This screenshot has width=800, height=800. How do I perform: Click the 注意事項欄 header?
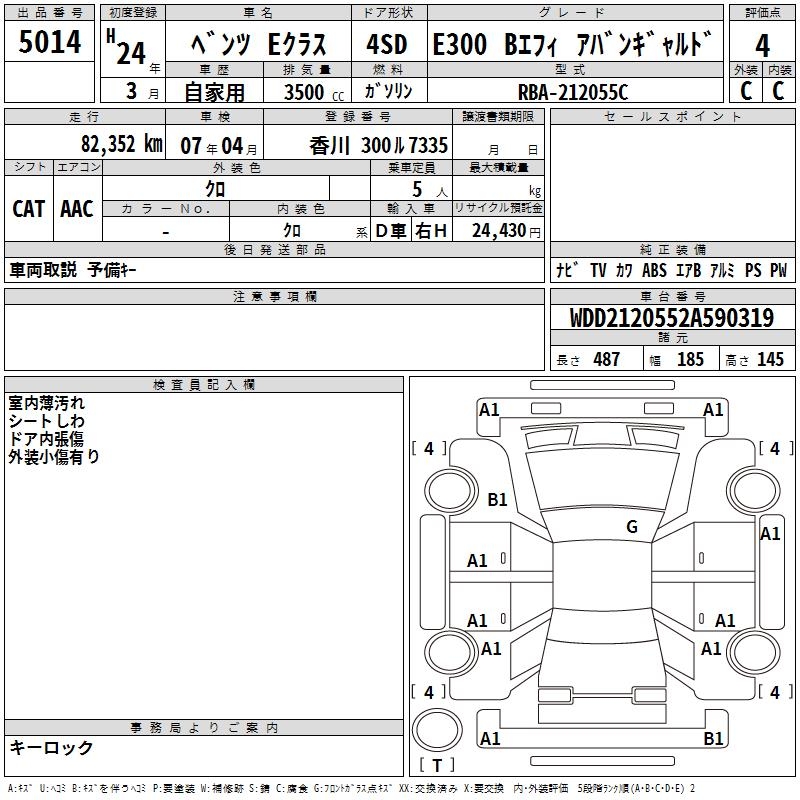274,296
